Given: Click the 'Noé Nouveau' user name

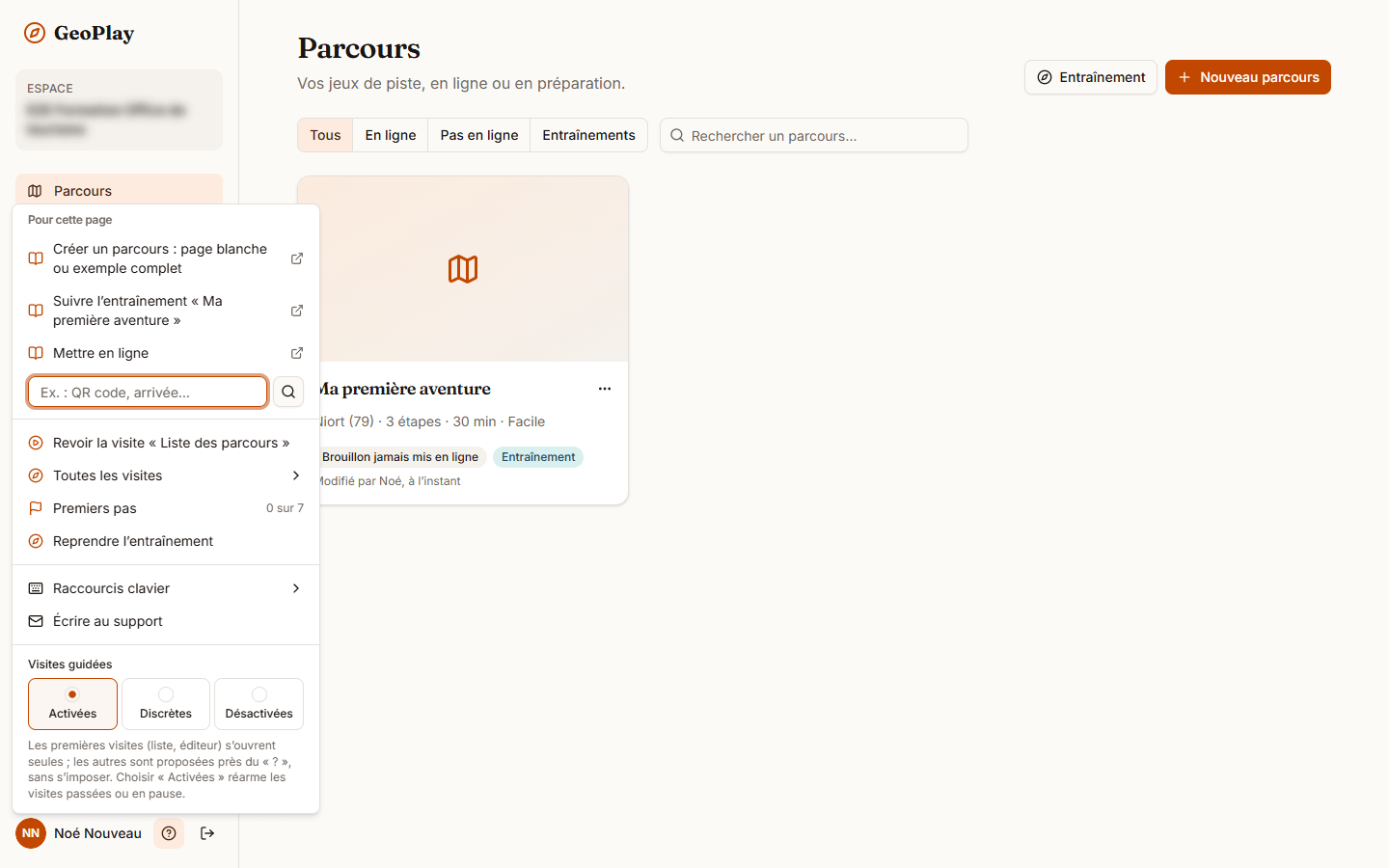Looking at the screenshot, I should [97, 833].
